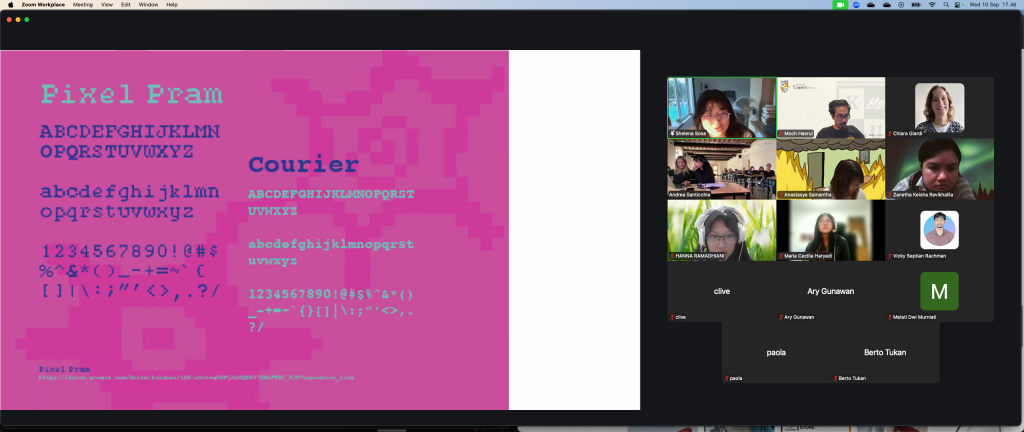The width and height of the screenshot is (1024, 432).
Task: Open the Window menu
Action: coord(148,5)
